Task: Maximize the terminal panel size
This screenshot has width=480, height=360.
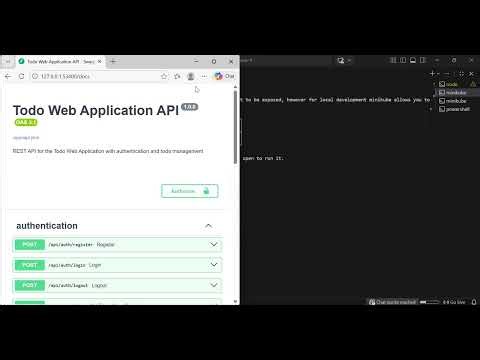Action: coord(462,74)
